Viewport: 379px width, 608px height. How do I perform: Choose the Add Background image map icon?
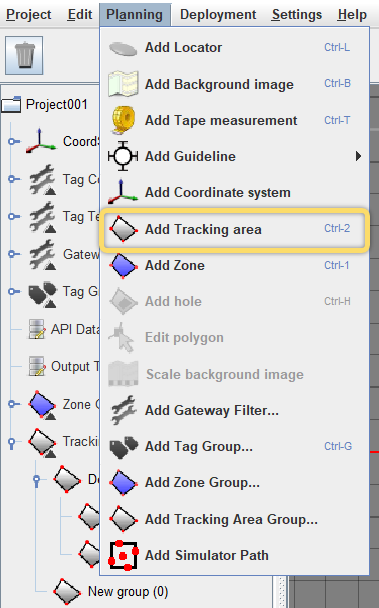(x=123, y=83)
